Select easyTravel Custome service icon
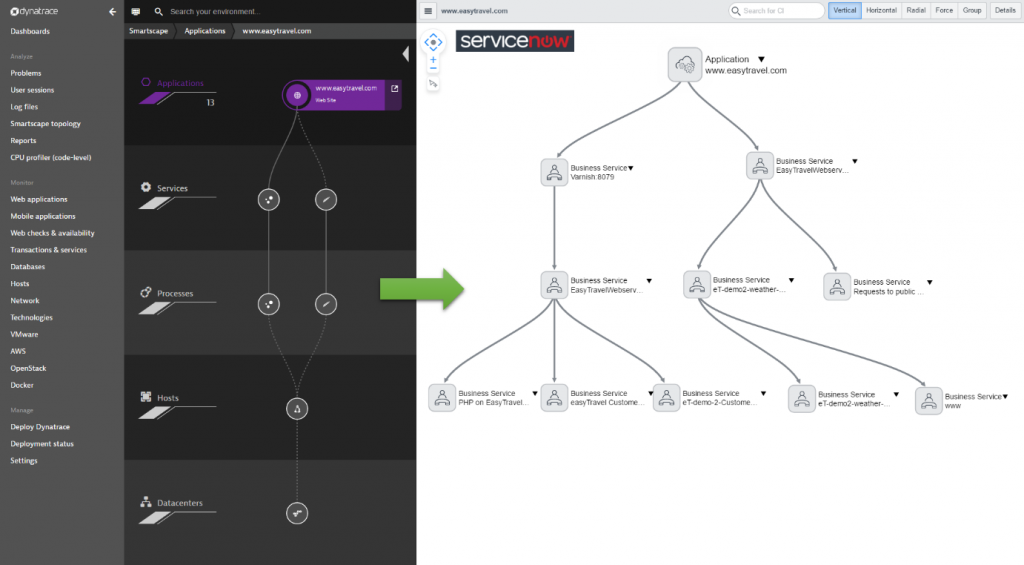 (554, 397)
